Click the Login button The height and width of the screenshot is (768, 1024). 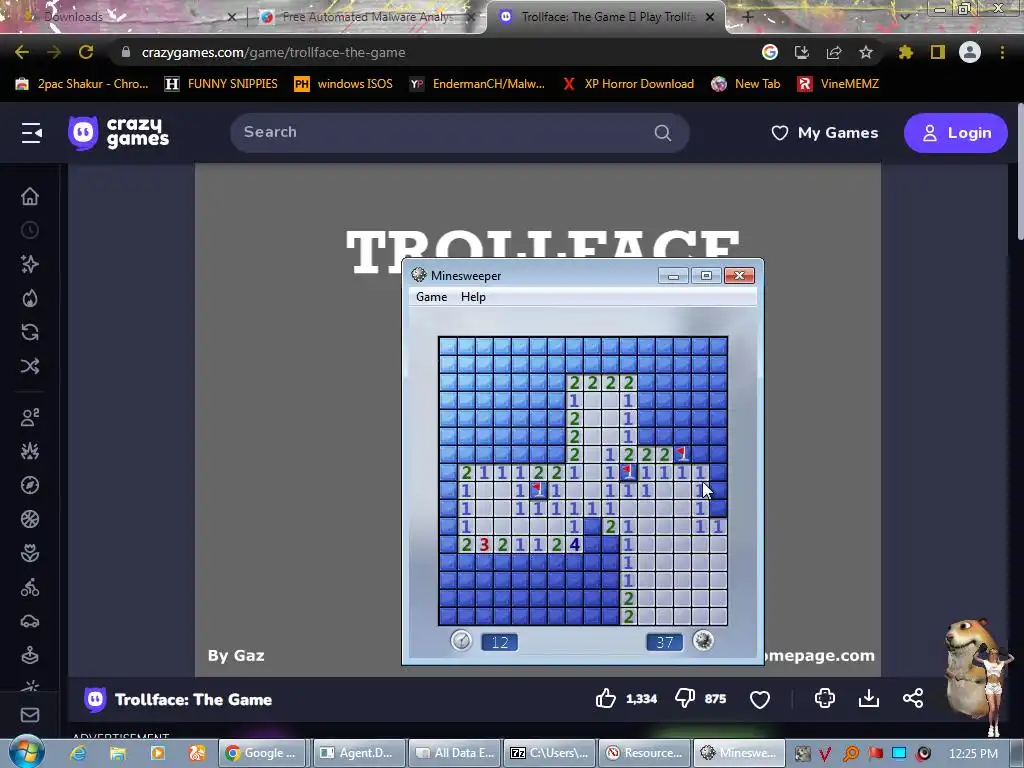[x=955, y=133]
